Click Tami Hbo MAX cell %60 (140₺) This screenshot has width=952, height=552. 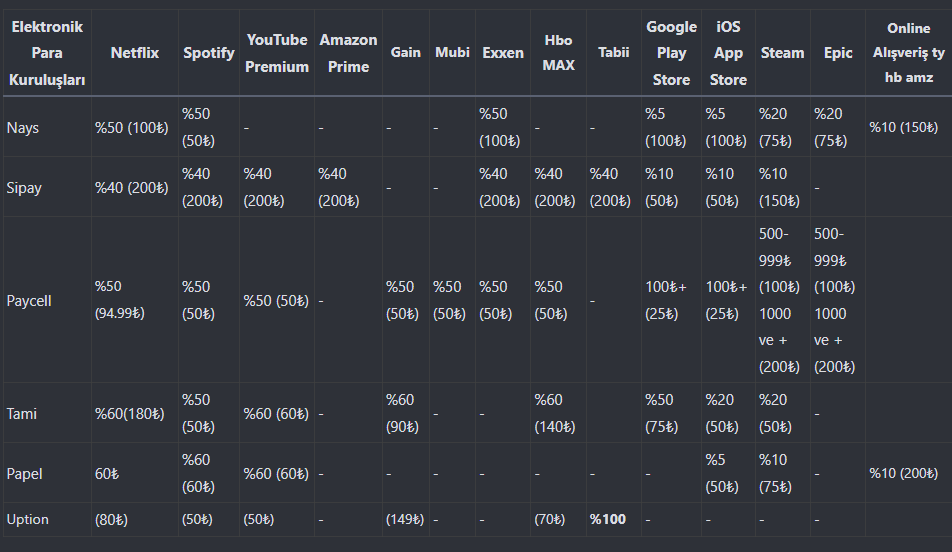[x=555, y=414]
